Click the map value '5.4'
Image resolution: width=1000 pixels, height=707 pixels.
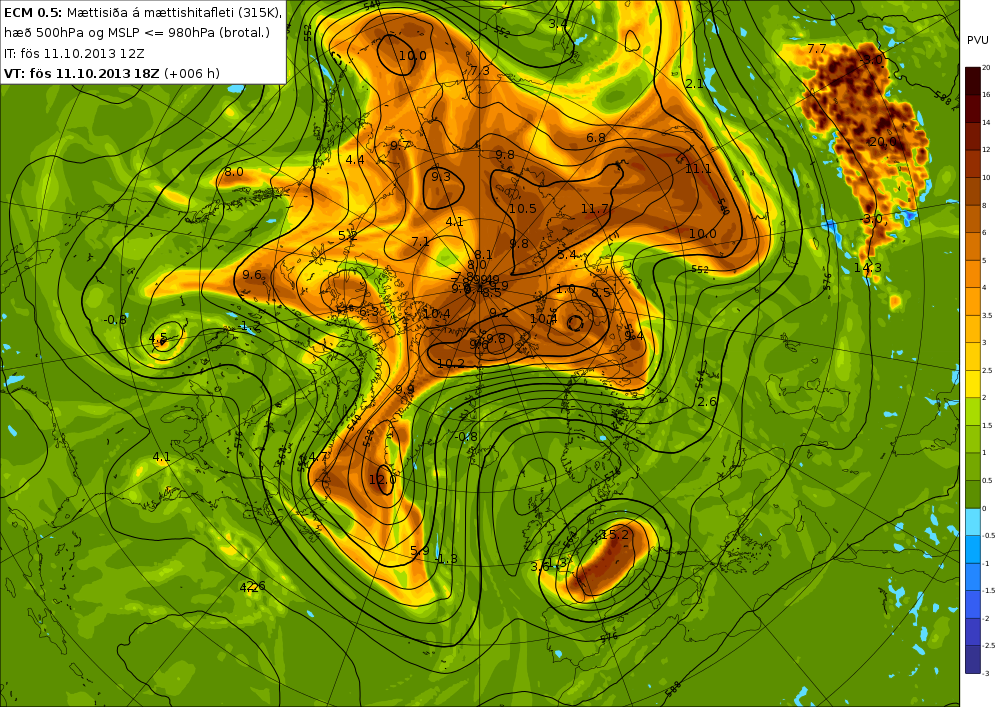click(567, 255)
